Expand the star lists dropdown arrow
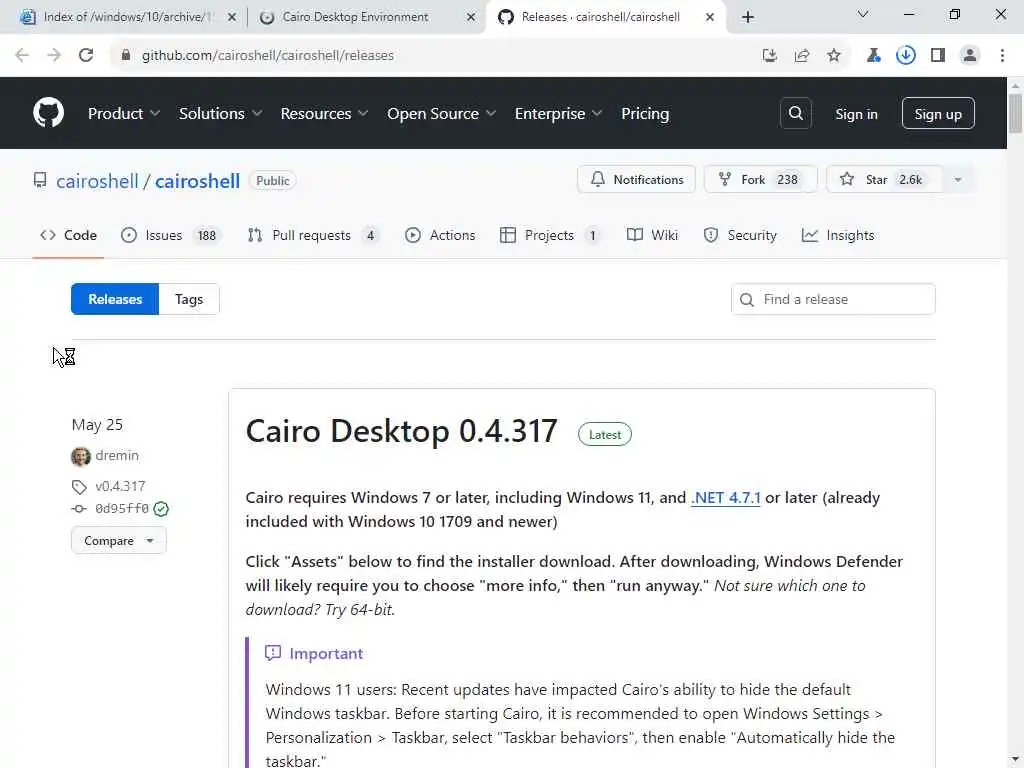 (958, 180)
